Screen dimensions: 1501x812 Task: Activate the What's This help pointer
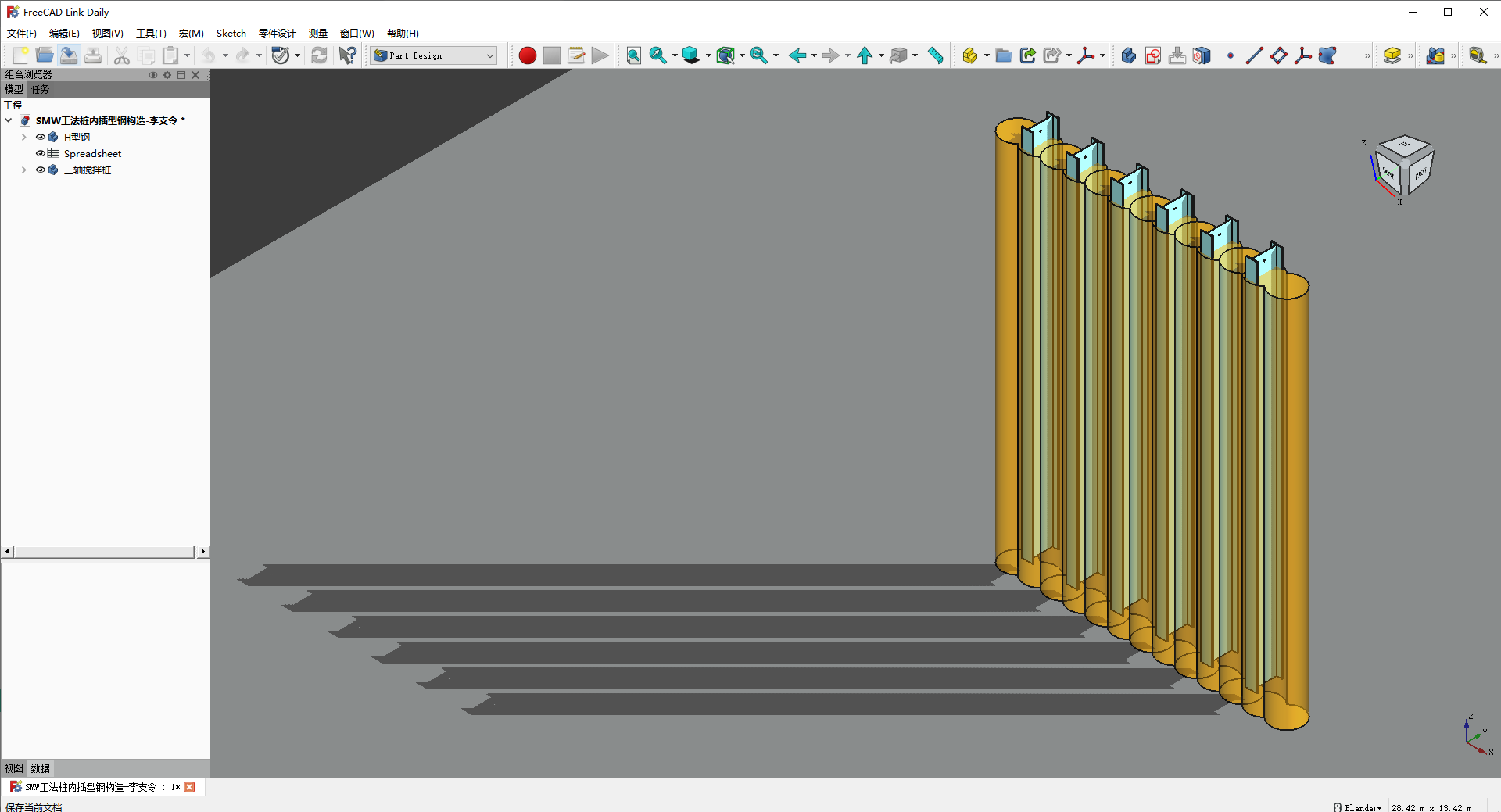[348, 55]
